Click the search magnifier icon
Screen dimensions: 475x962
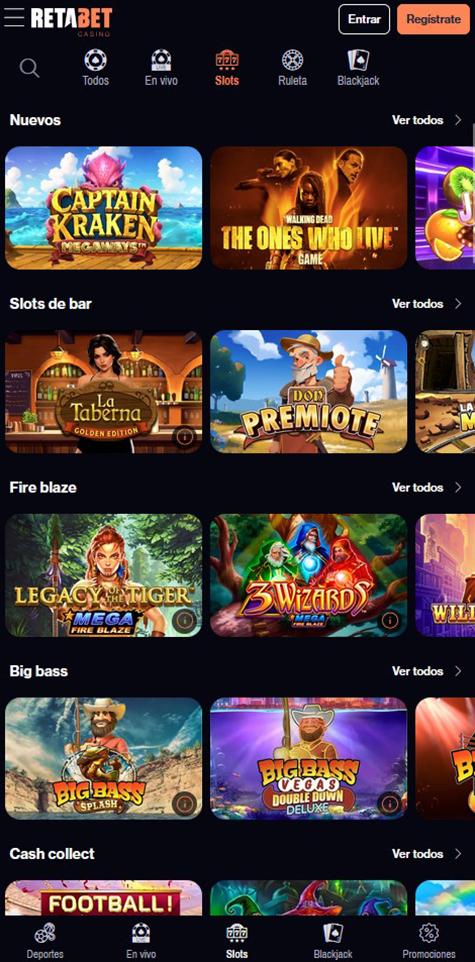[29, 68]
